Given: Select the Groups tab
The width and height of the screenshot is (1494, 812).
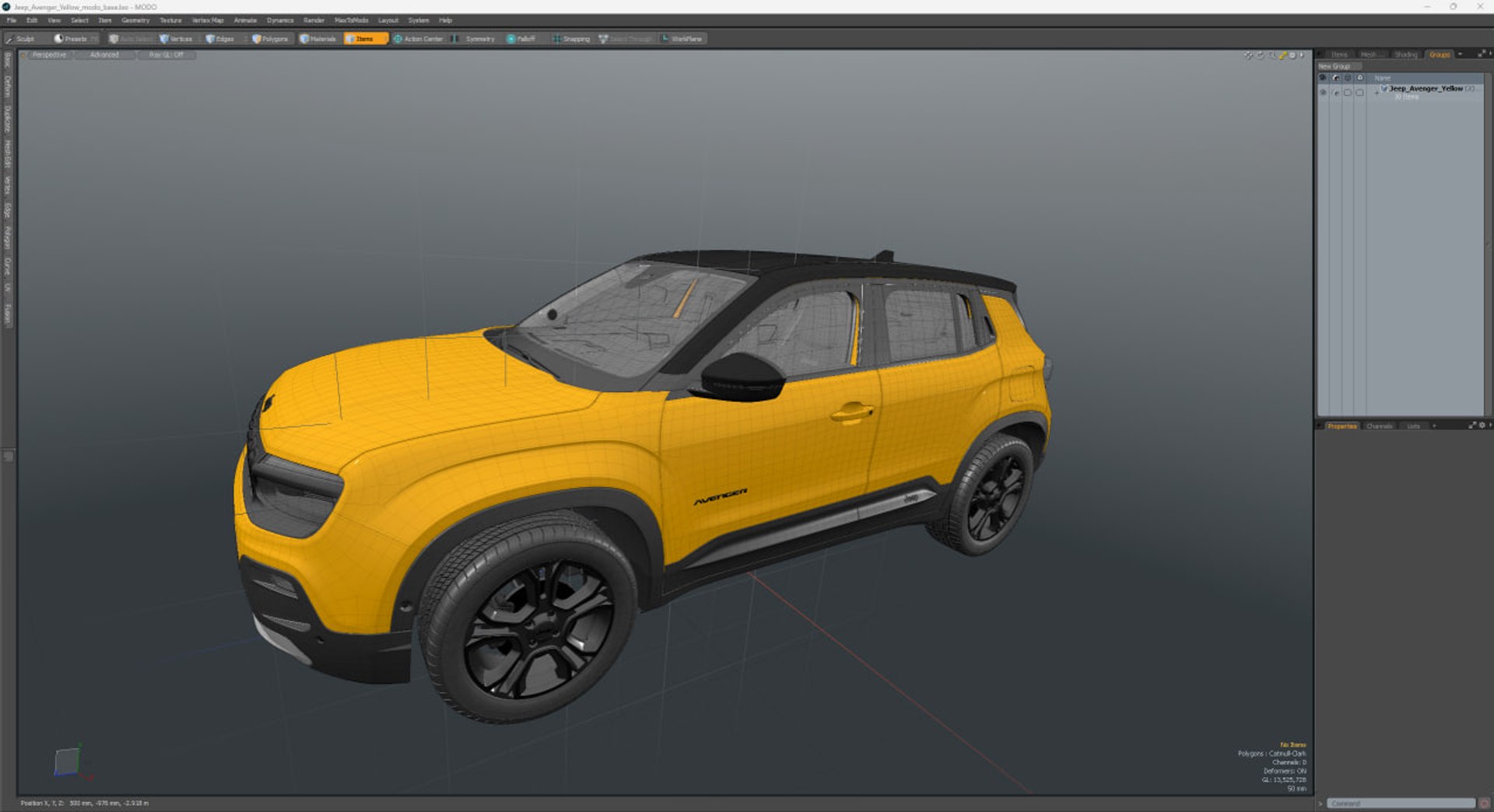Looking at the screenshot, I should tap(1440, 55).
